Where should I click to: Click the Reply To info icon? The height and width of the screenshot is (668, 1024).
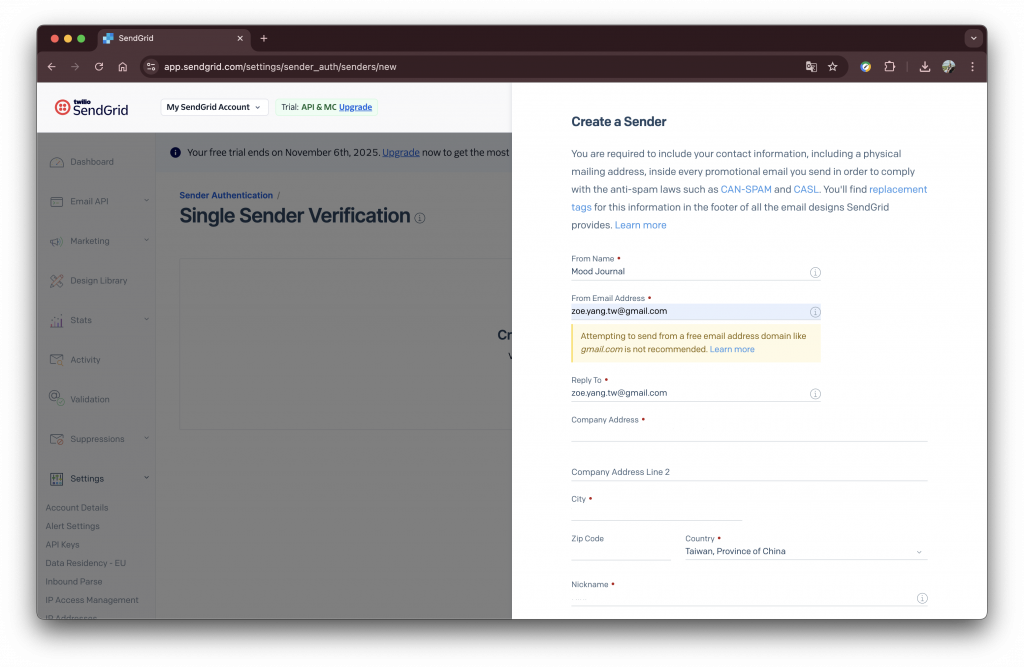(x=815, y=394)
